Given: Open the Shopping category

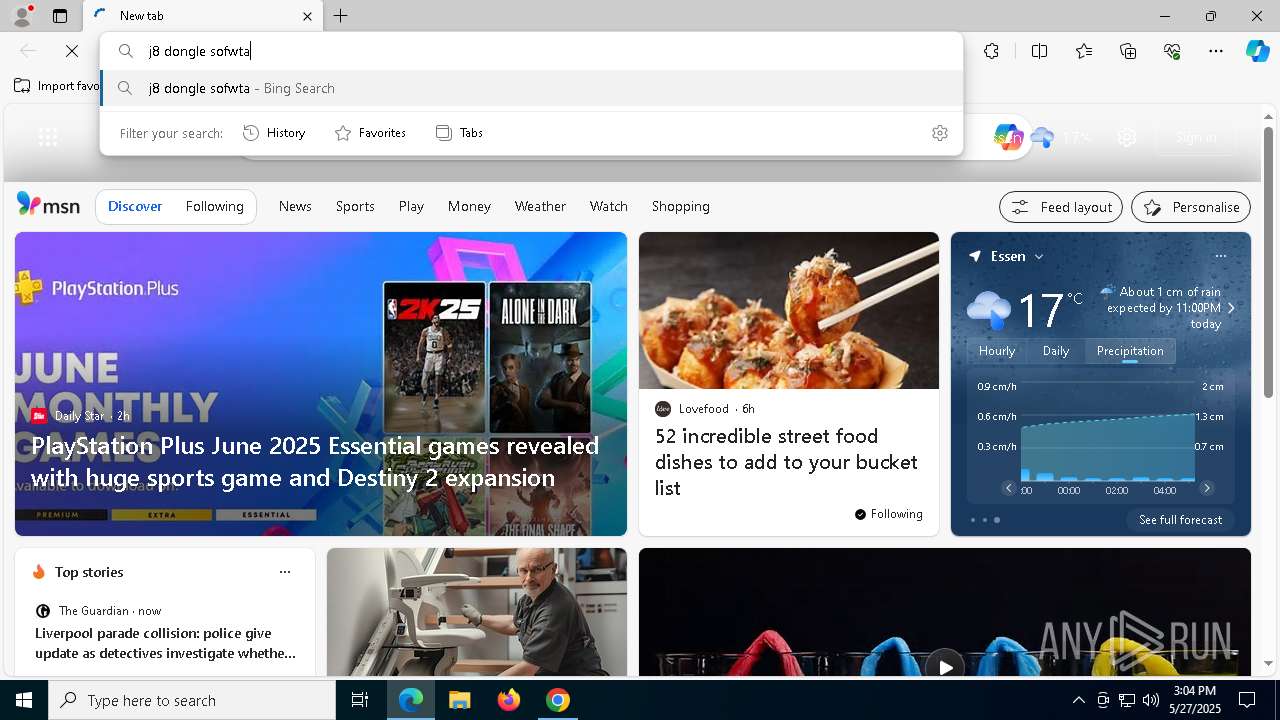Looking at the screenshot, I should click(680, 206).
